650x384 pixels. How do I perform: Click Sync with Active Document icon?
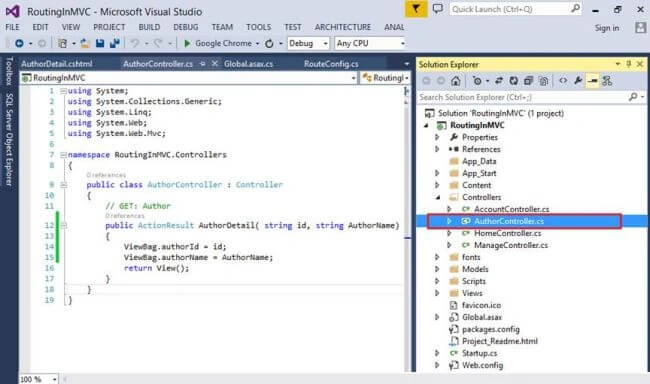coord(499,81)
